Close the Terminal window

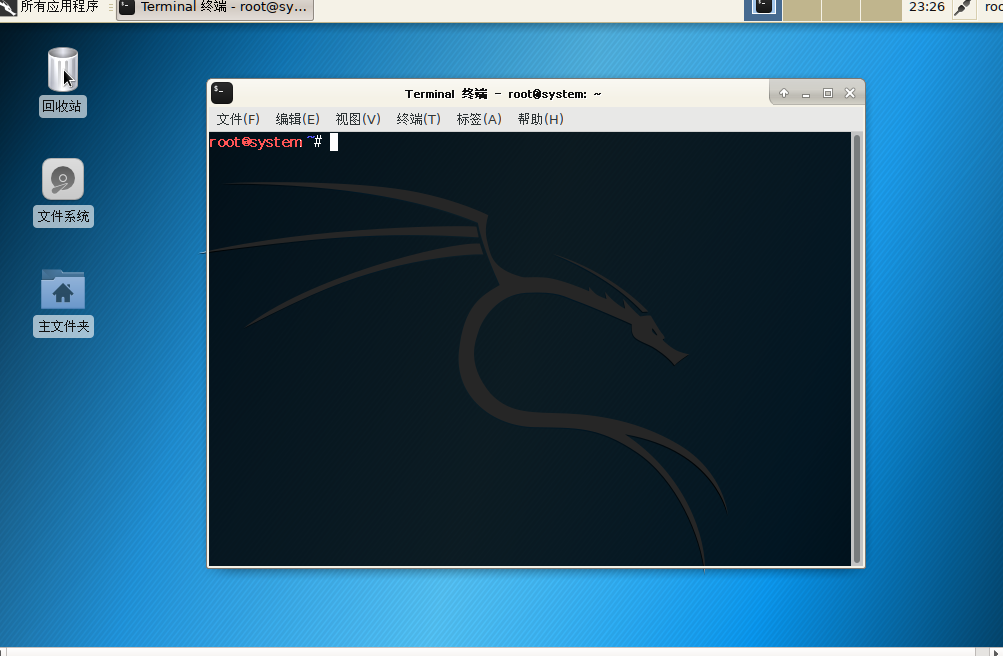tap(850, 93)
